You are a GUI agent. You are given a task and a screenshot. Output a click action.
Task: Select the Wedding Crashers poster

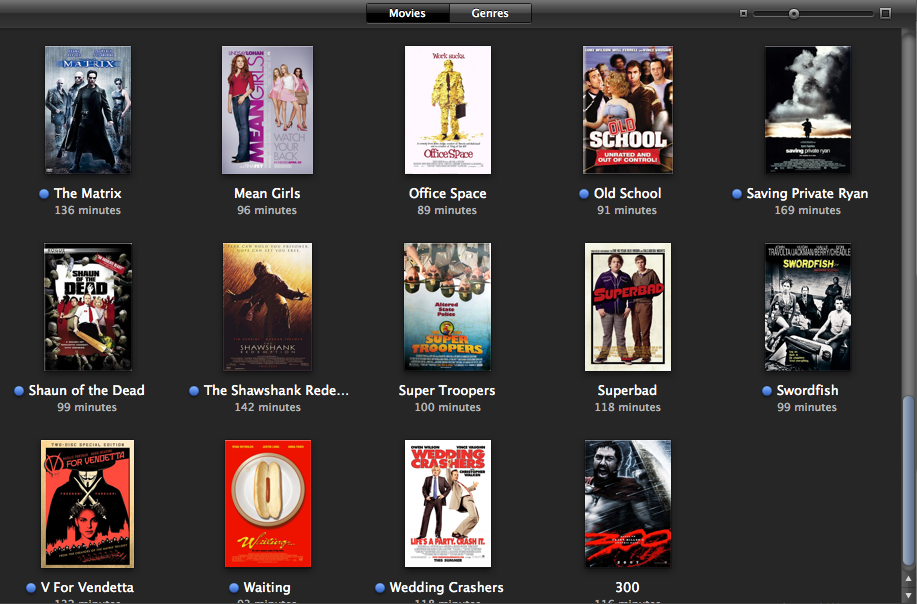(x=448, y=503)
